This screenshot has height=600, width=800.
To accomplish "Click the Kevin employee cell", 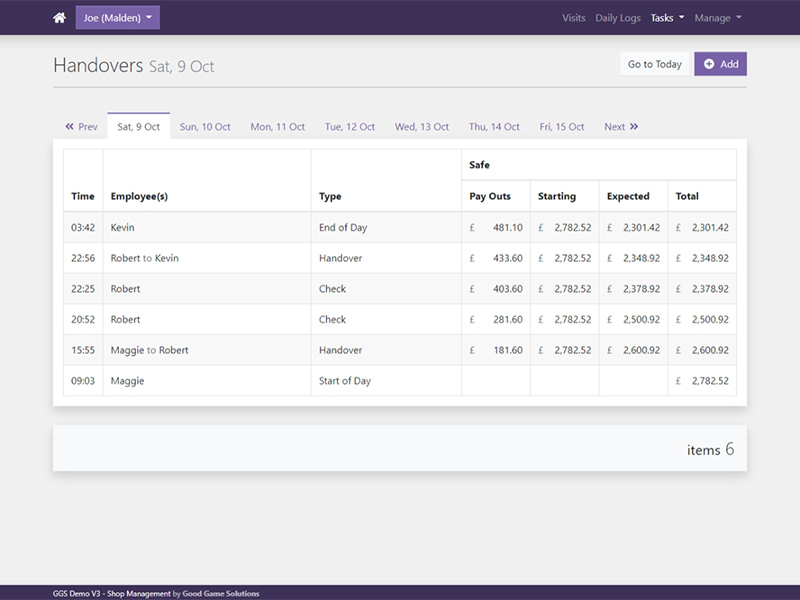I will pos(207,228).
